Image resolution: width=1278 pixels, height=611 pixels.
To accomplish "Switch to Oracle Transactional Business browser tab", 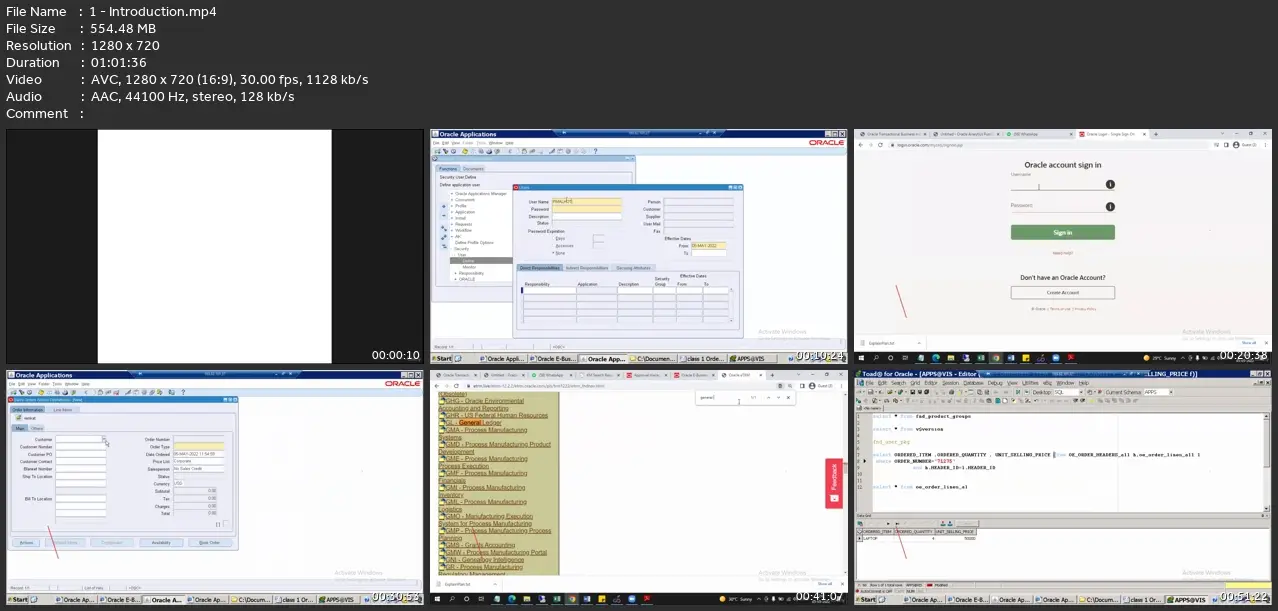I will pos(892,134).
